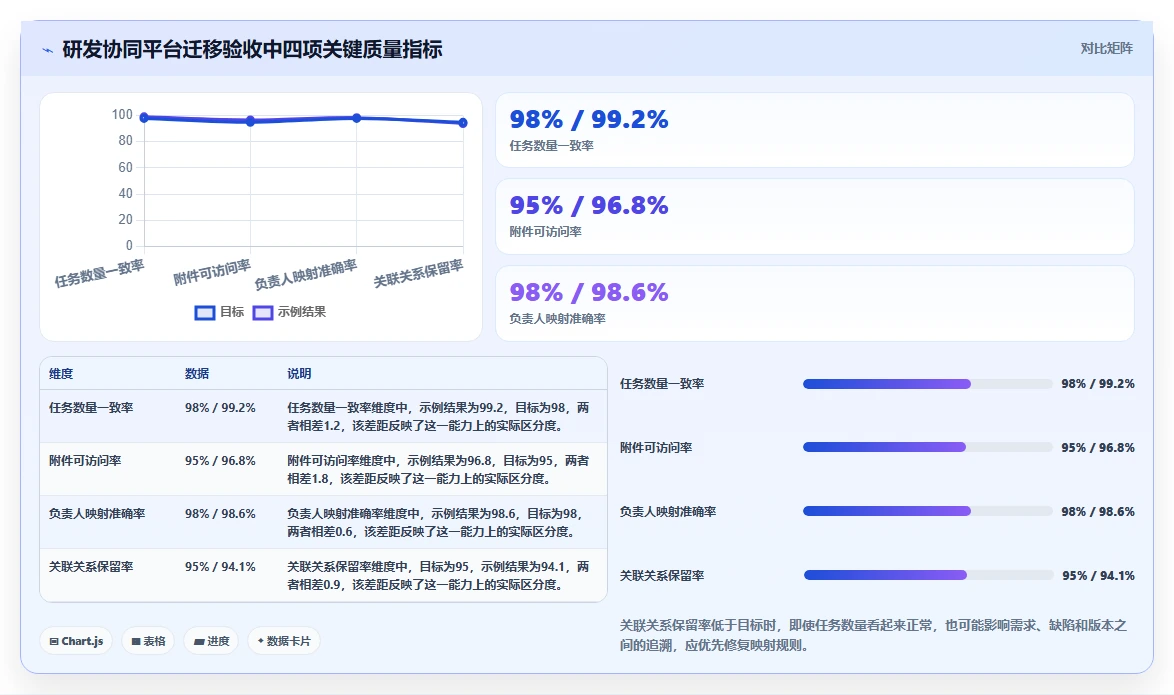1174x695 pixels.
Task: Click description mentioning 两者相差1.2
Action: (x=438, y=416)
